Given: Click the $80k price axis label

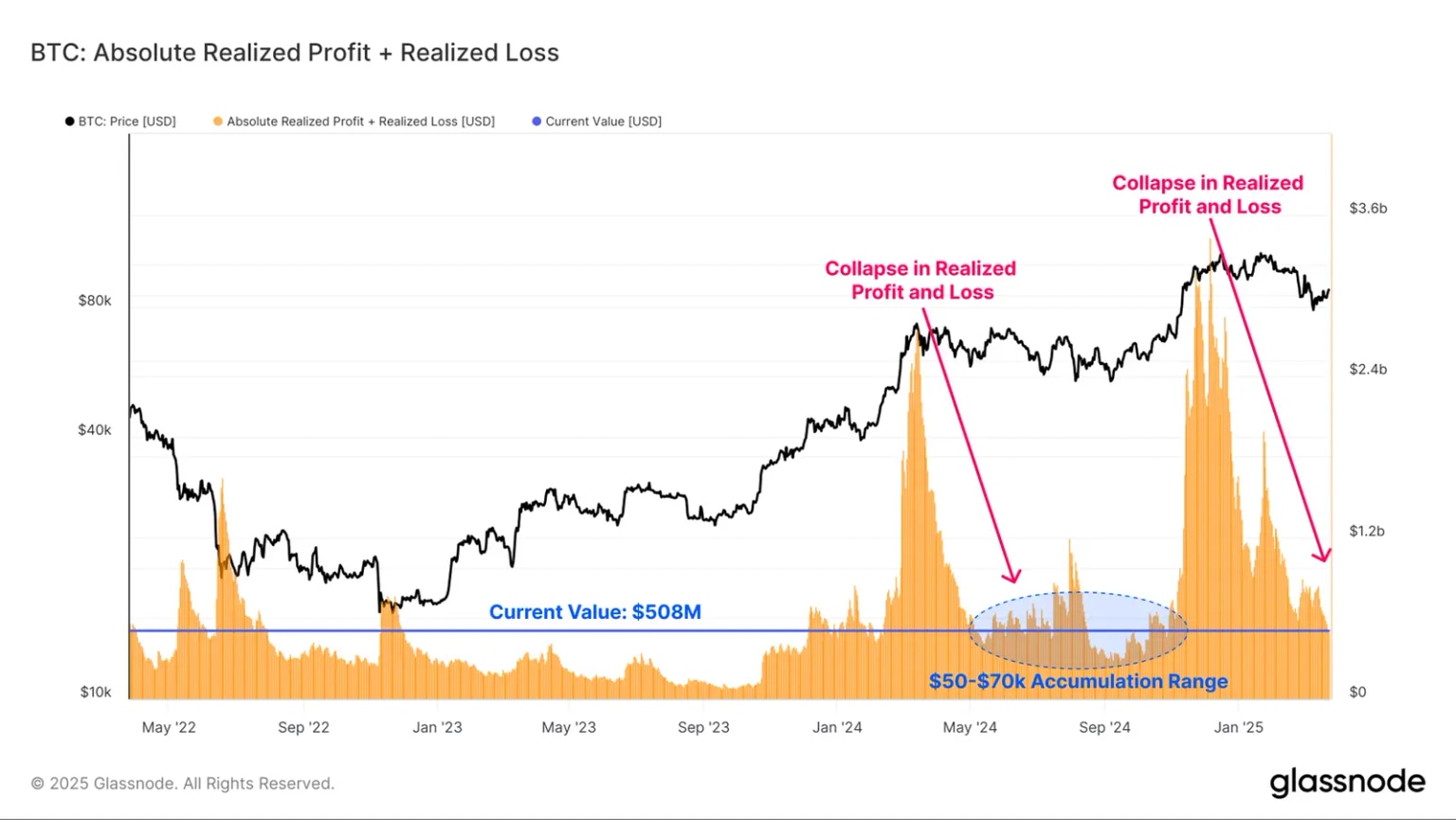Looking at the screenshot, I should click(95, 301).
